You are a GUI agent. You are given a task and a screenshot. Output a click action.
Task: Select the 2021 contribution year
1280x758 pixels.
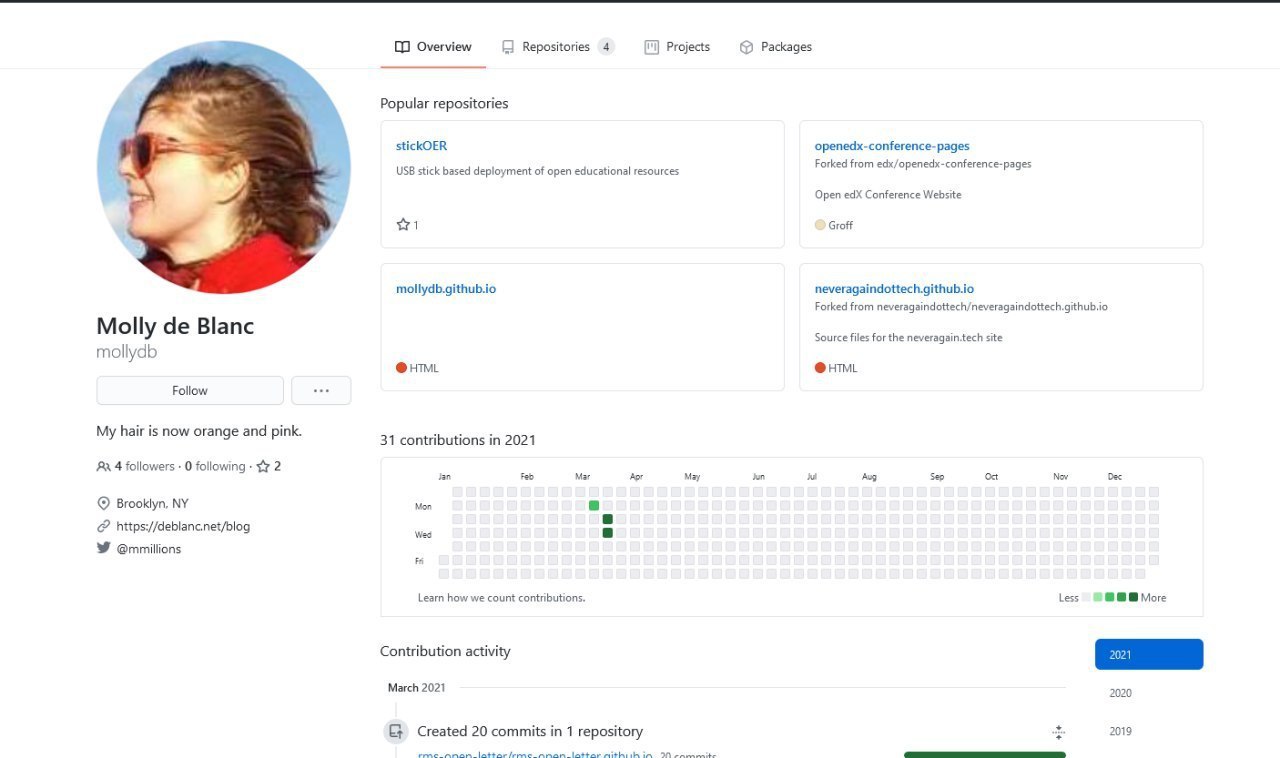coord(1149,655)
